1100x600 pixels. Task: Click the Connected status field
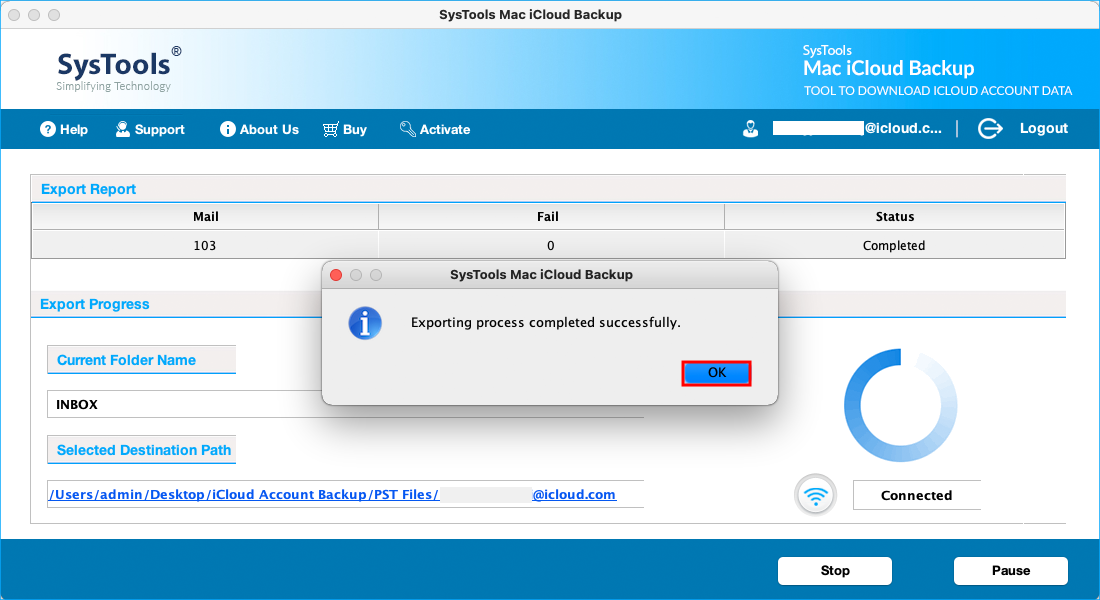916,495
